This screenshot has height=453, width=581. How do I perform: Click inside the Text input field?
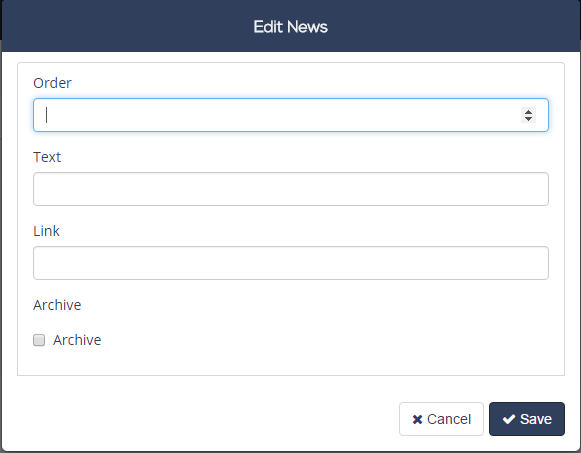tap(290, 189)
